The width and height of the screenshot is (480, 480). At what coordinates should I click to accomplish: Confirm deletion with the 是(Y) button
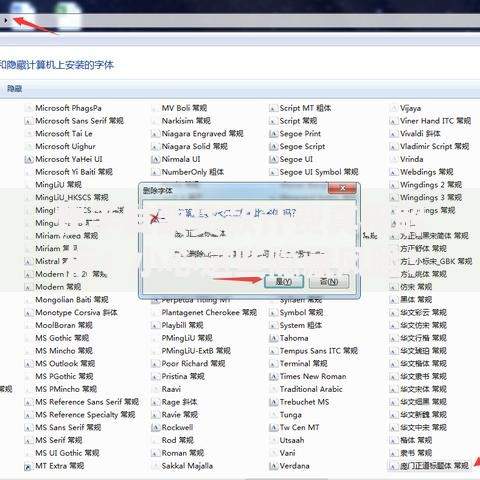click(x=284, y=282)
